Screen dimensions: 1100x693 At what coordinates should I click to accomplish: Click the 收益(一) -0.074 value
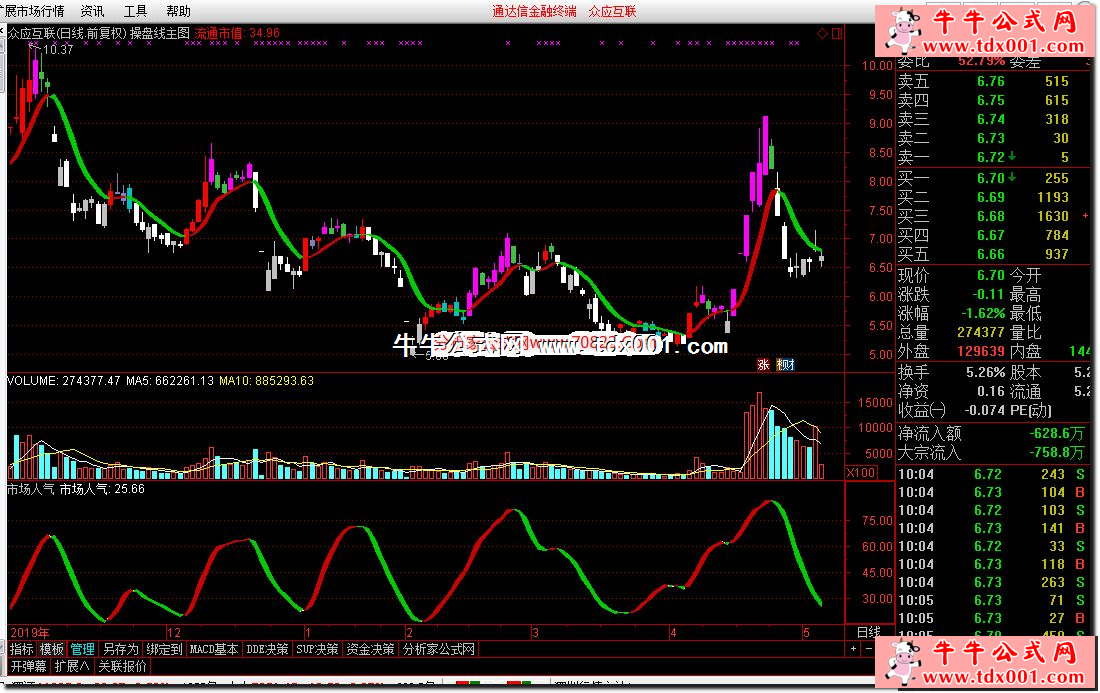(985, 410)
